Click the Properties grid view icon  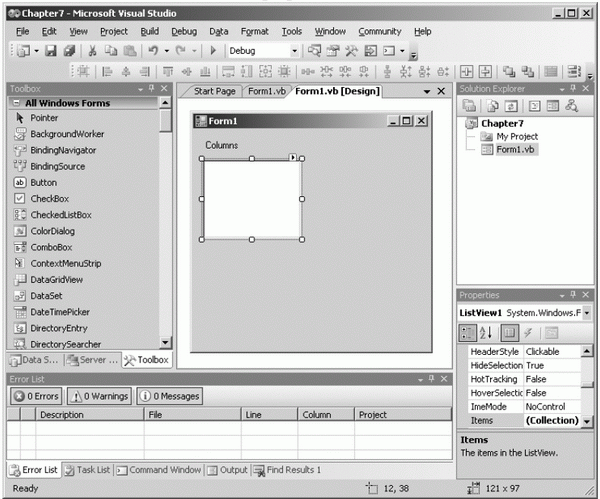click(x=509, y=333)
